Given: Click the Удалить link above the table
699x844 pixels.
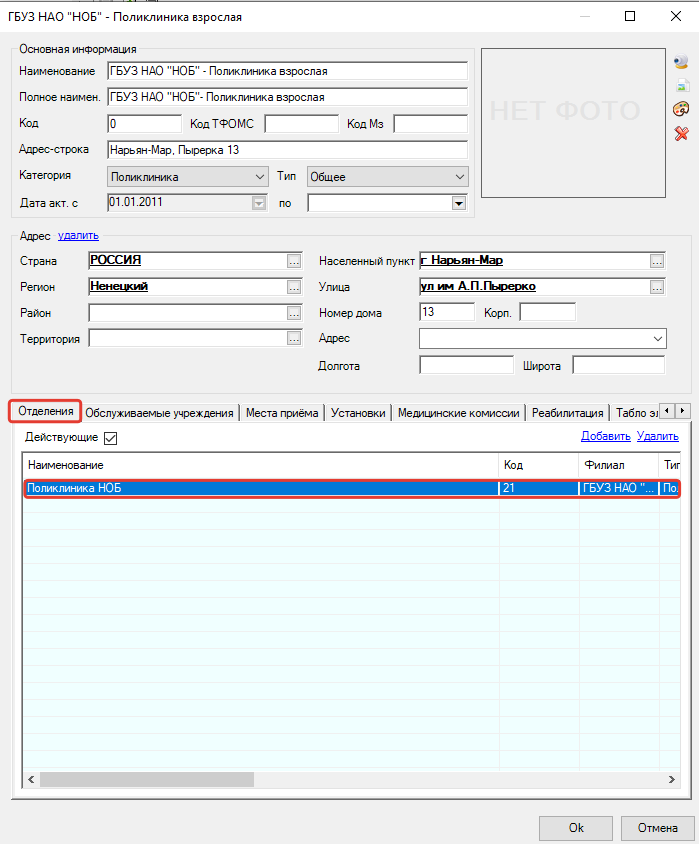Looking at the screenshot, I should click(658, 436).
